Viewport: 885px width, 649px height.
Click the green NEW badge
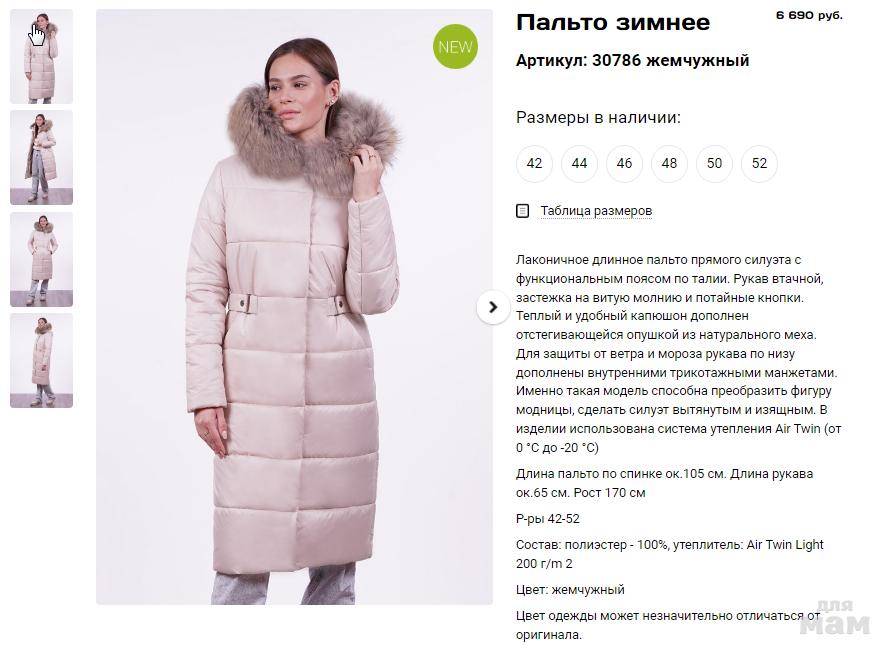coord(455,47)
